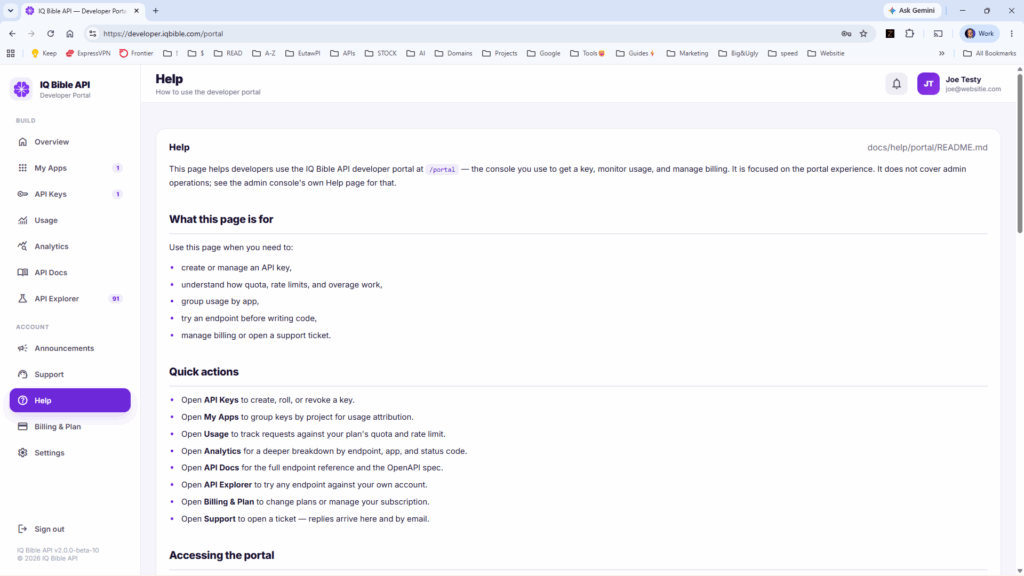Image resolution: width=1024 pixels, height=576 pixels.
Task: Click the Joe Testy account name
Action: tap(963, 80)
